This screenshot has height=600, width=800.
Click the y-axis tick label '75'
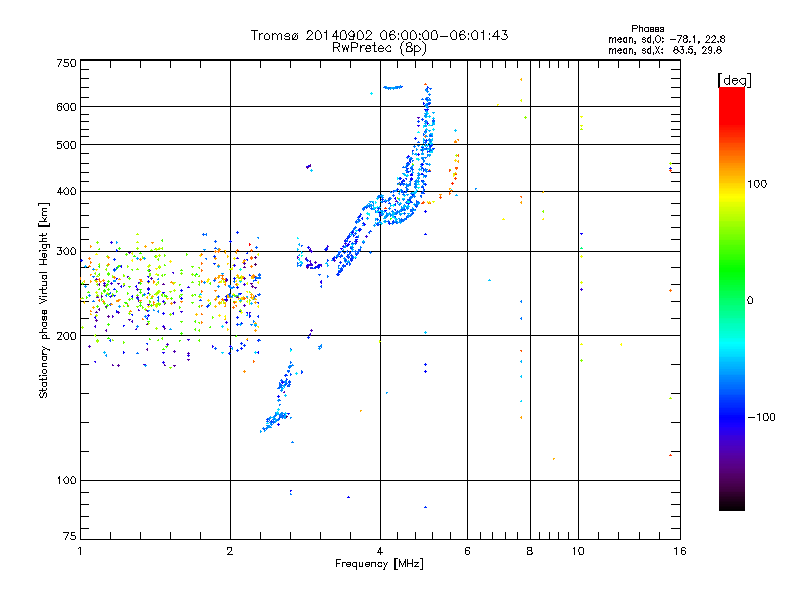pos(70,536)
